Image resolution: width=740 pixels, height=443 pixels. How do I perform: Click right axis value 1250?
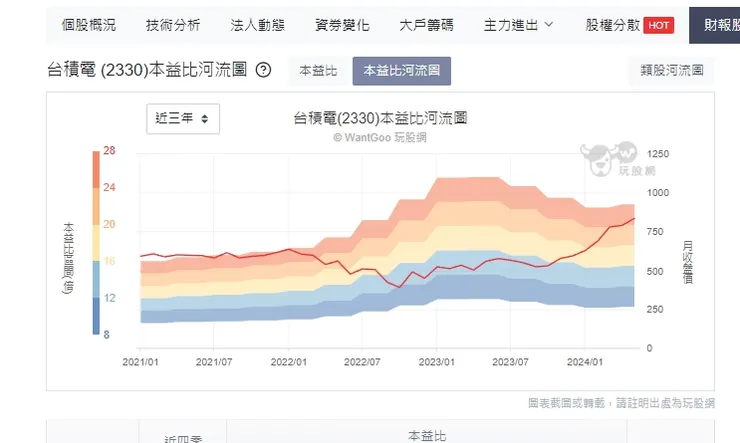(658, 154)
